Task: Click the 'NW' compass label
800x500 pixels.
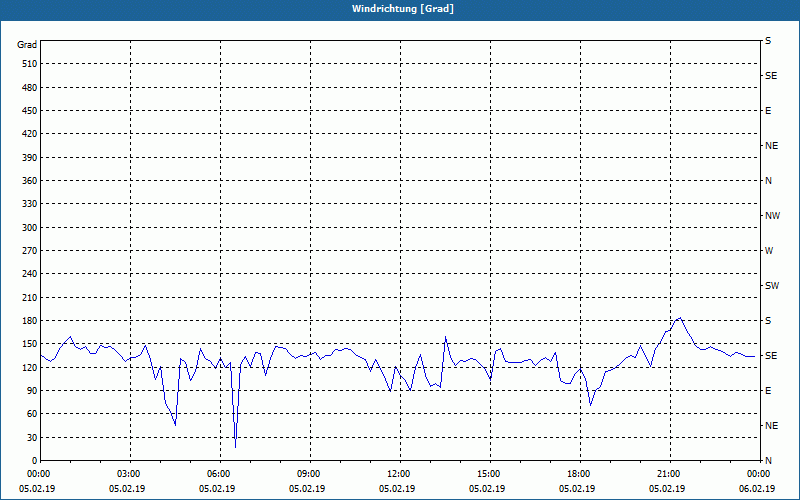Action: 772,216
